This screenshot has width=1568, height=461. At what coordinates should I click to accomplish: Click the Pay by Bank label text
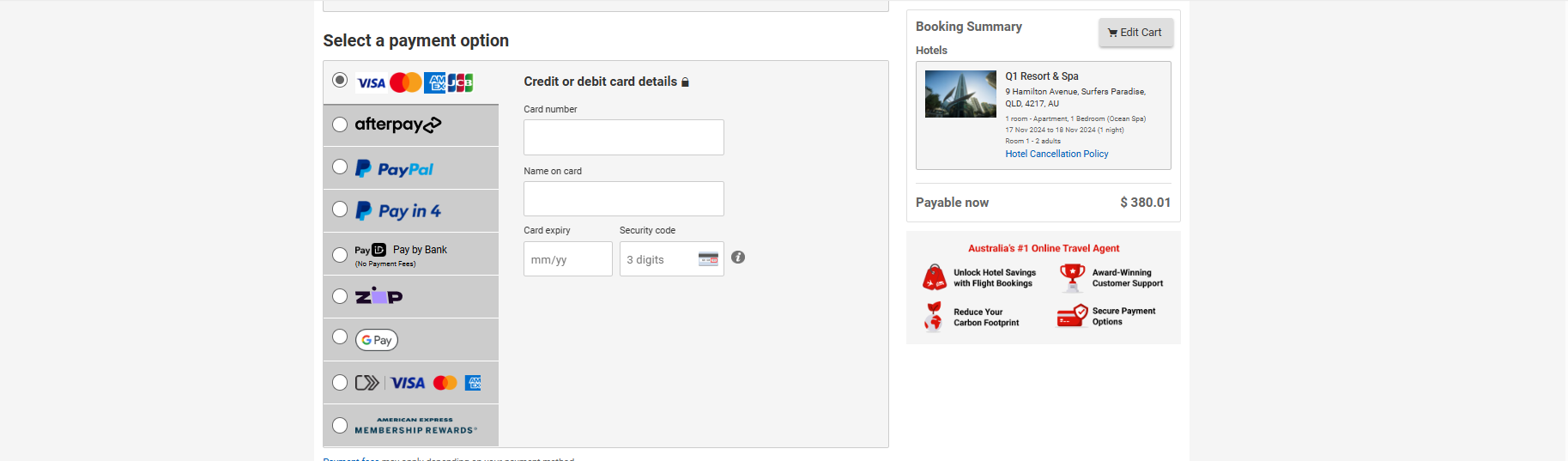(420, 250)
